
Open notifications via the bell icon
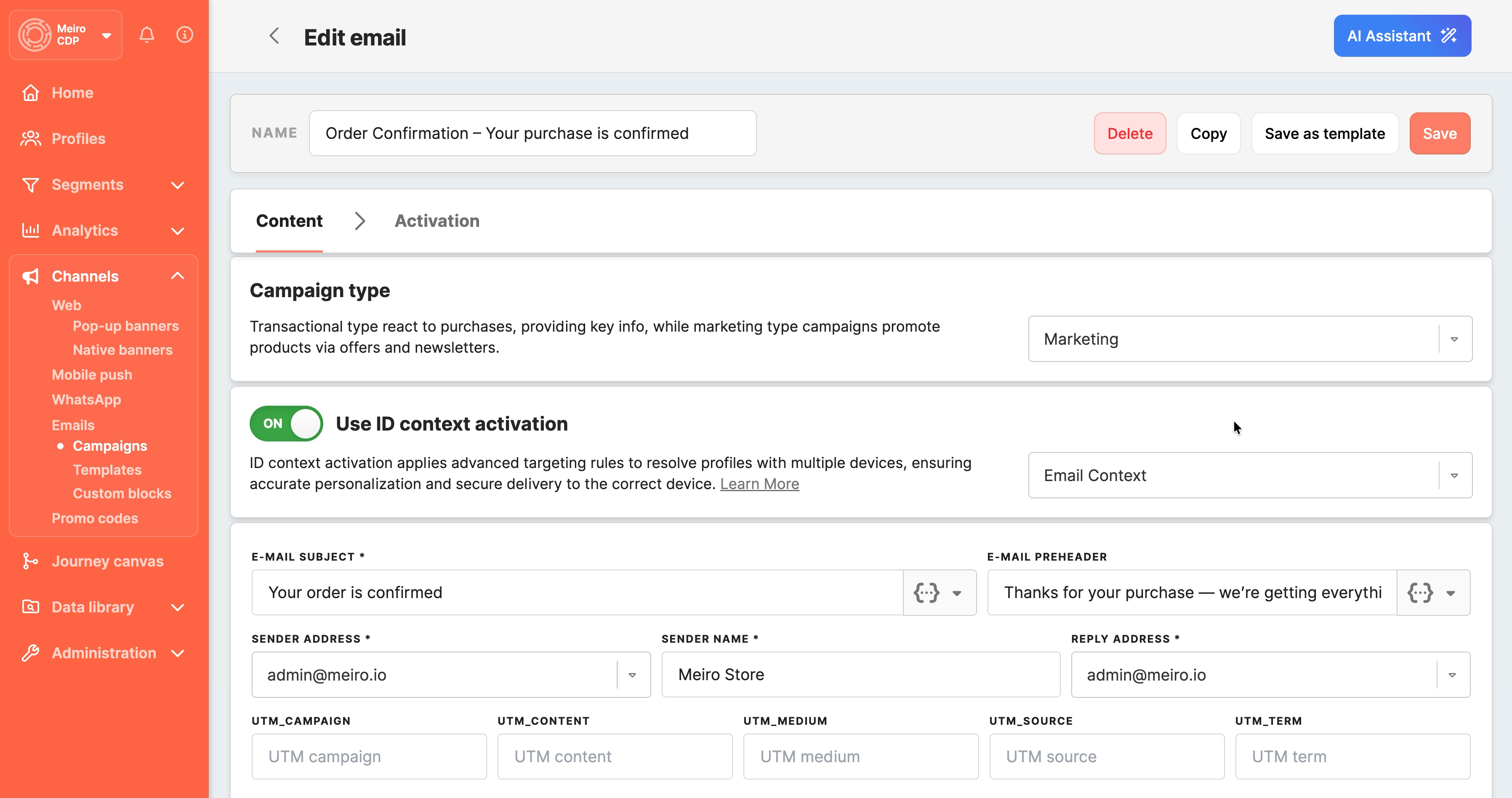point(146,35)
